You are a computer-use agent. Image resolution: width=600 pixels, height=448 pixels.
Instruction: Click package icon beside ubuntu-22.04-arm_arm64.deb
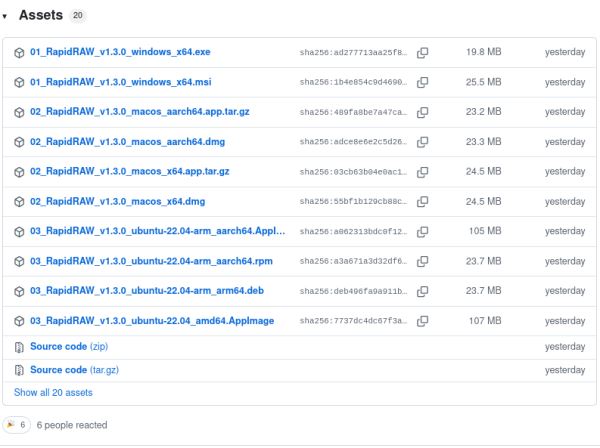coord(19,291)
